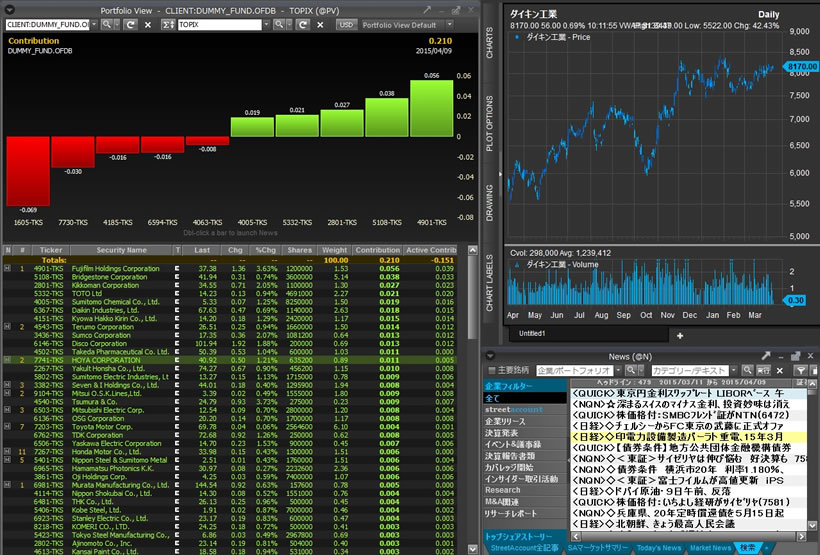Toggle the 主要銘柄 checkbox in News

tap(492, 370)
